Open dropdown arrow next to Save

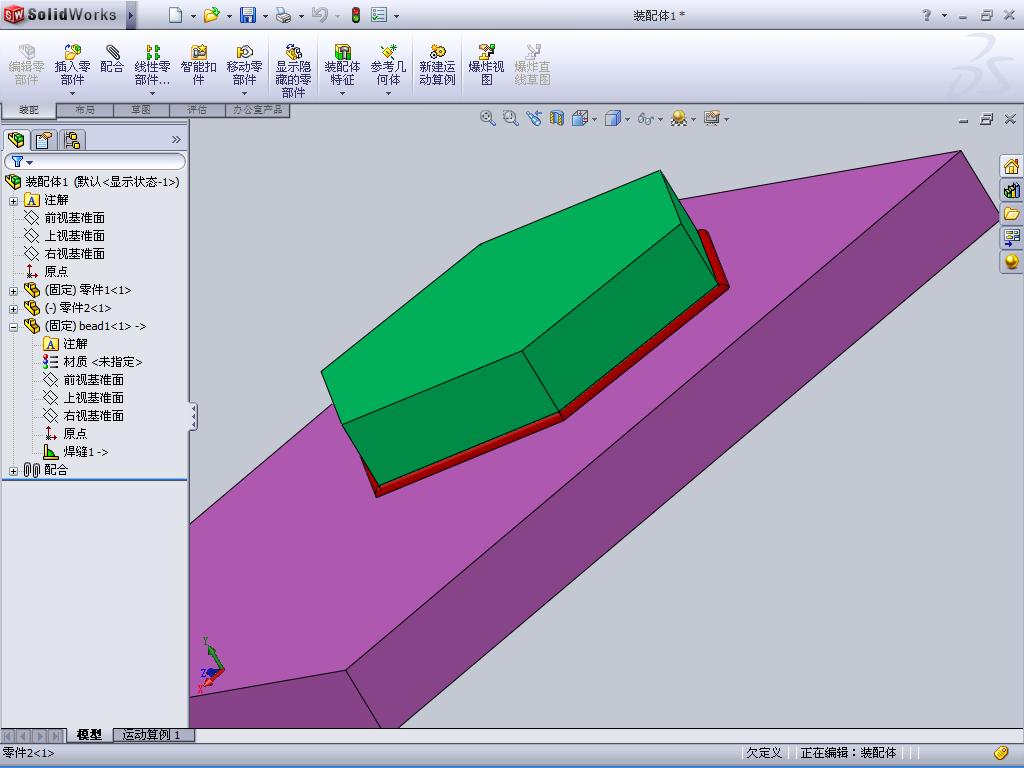tap(264, 16)
